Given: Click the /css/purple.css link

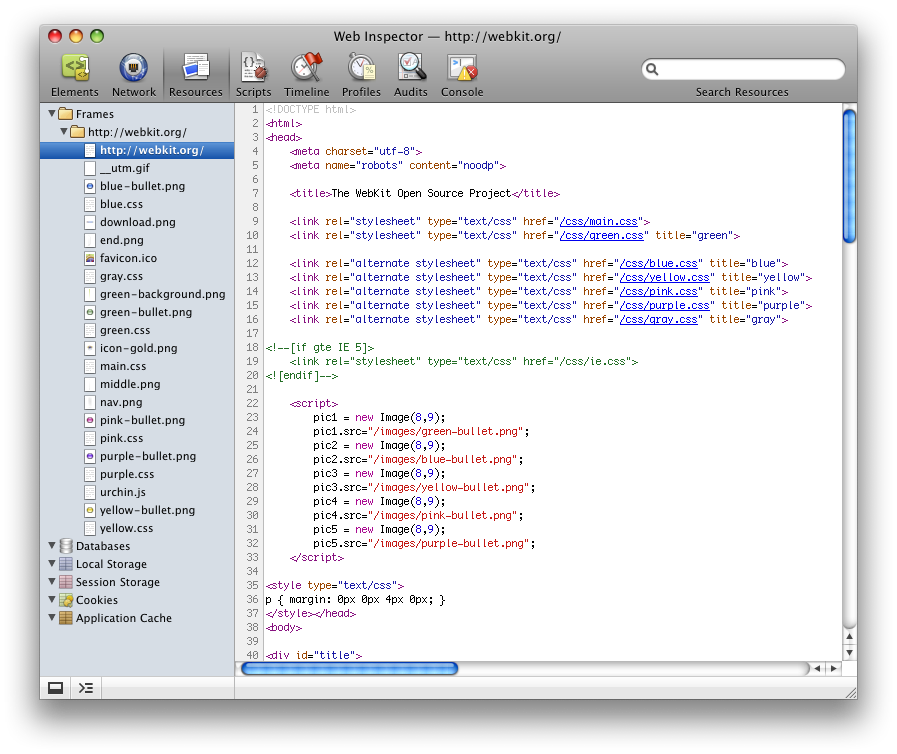Looking at the screenshot, I should [x=665, y=305].
